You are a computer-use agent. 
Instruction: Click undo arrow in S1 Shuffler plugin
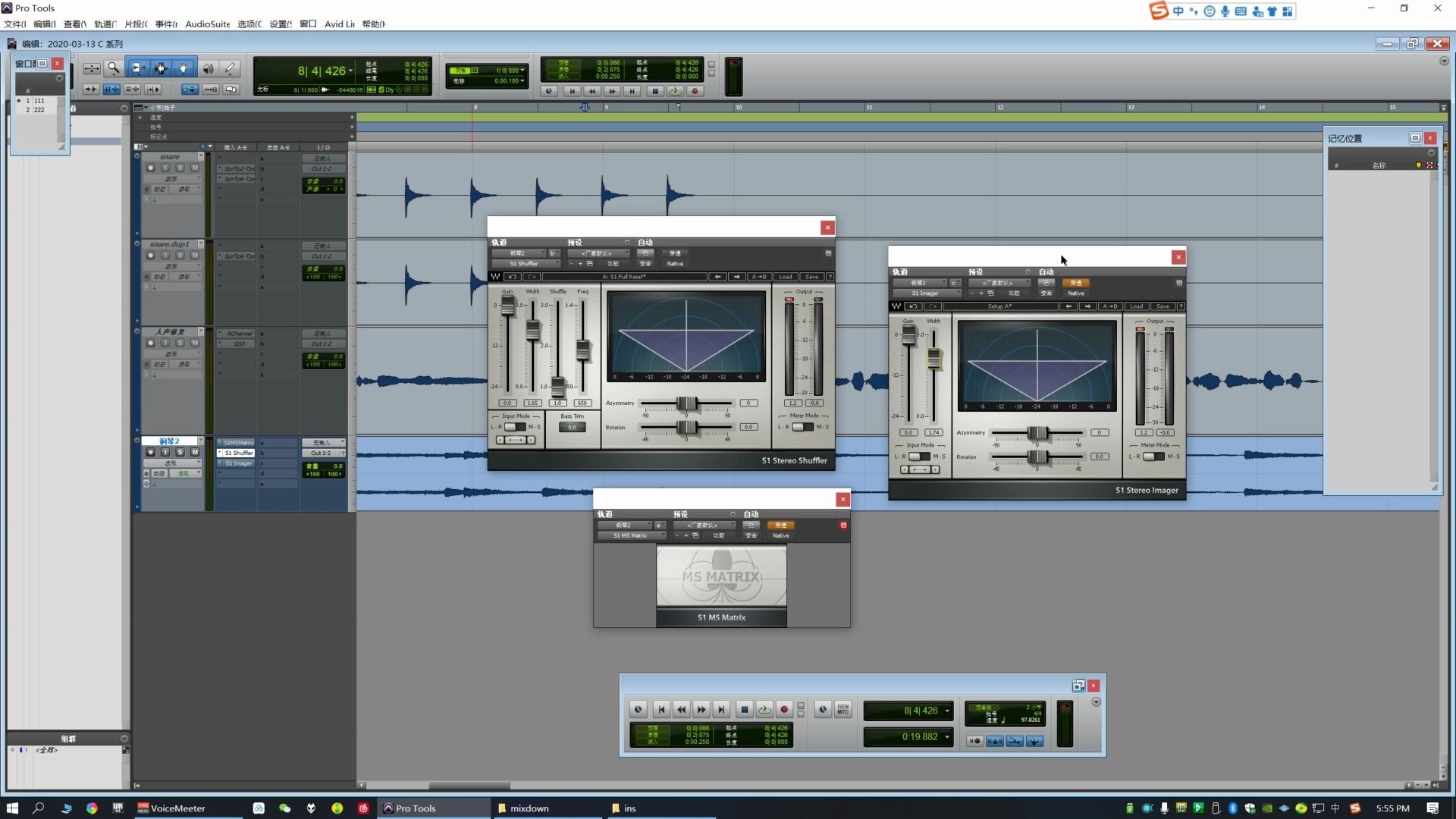pos(513,277)
